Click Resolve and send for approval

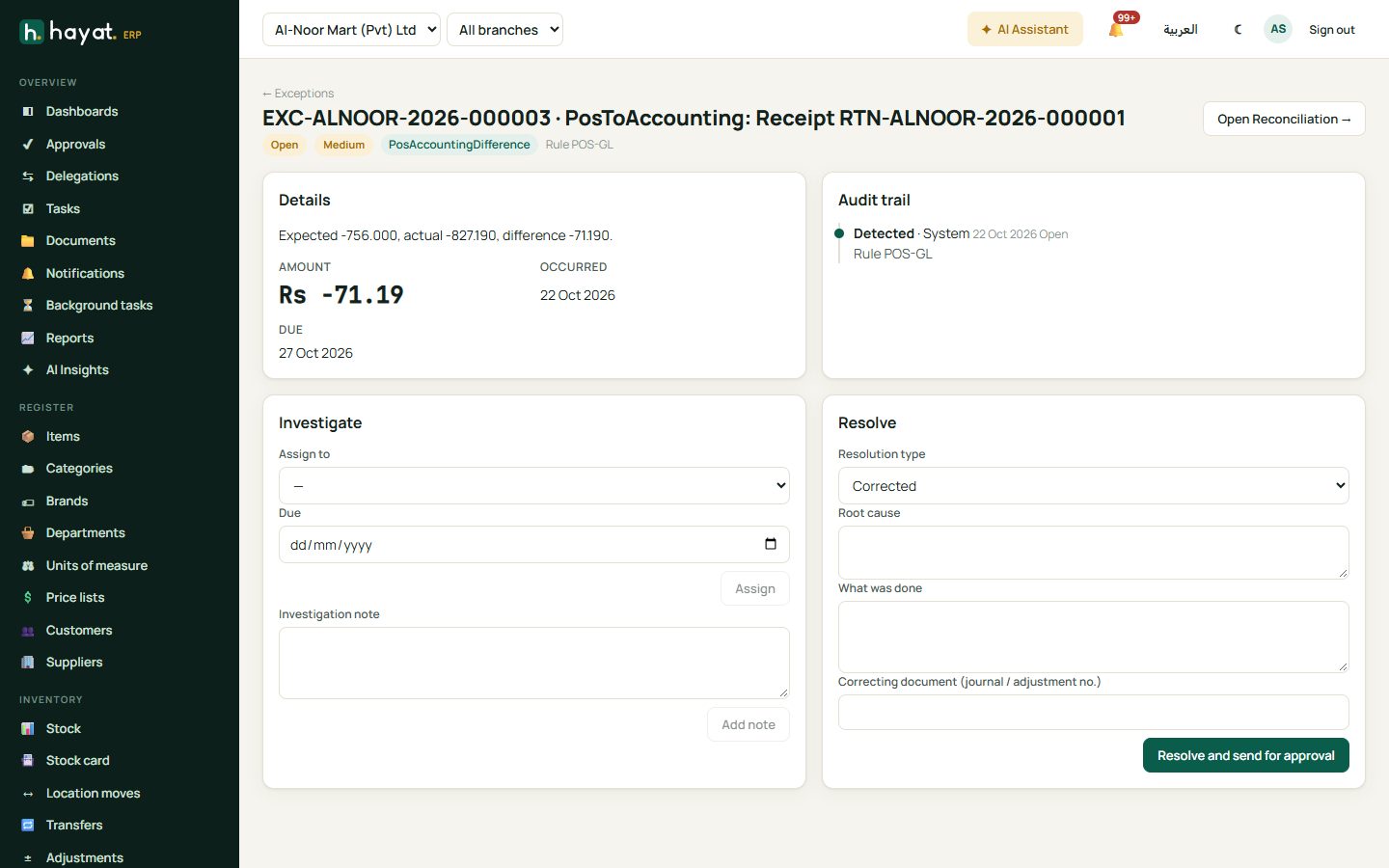(1246, 755)
